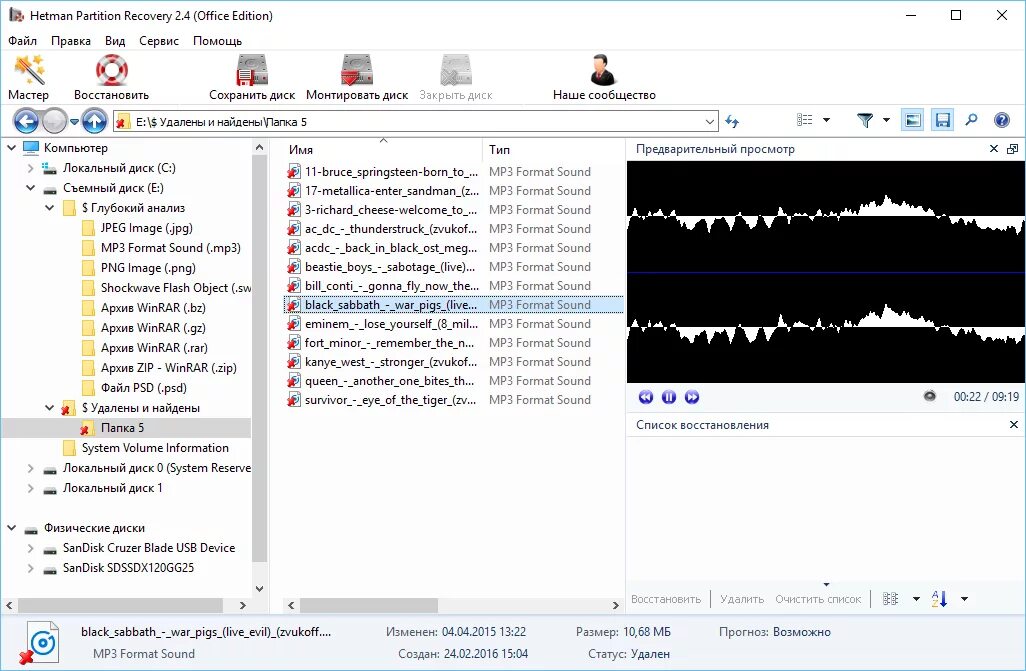Screen dimensions: 1026x671
Task: Click Очистить список button
Action: (x=818, y=599)
